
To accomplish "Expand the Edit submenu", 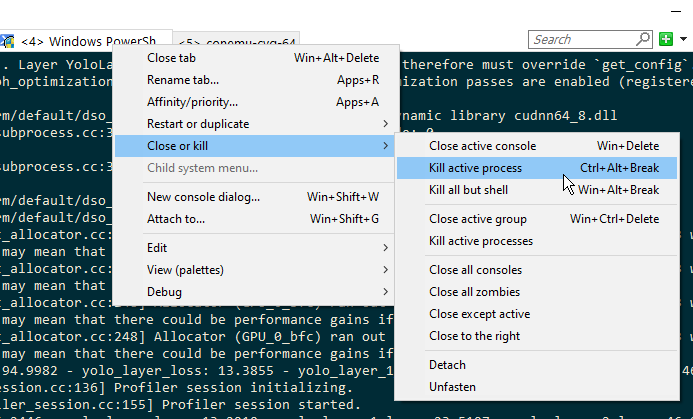I will 157,247.
